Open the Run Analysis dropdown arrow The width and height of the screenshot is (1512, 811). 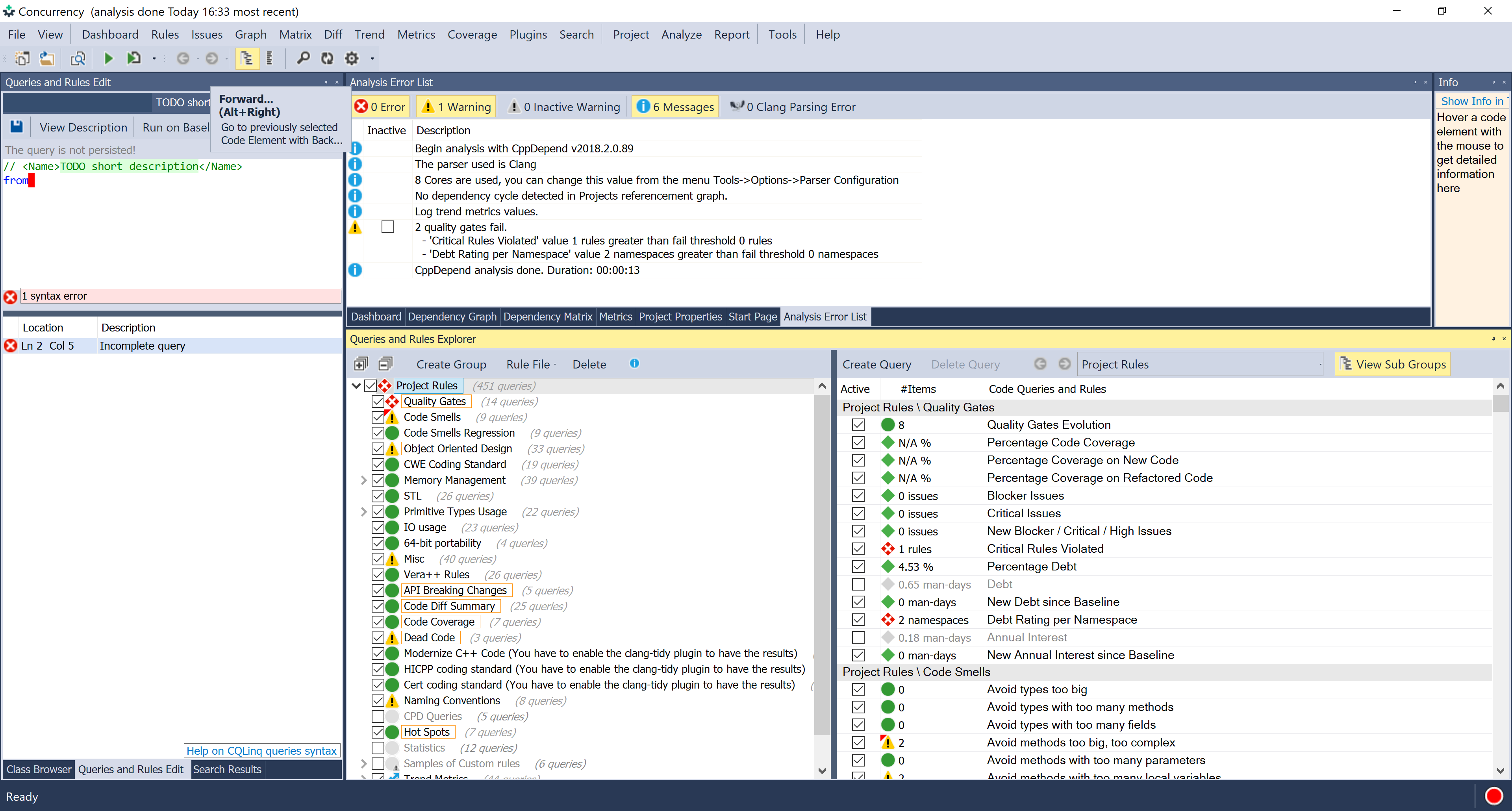[154, 59]
